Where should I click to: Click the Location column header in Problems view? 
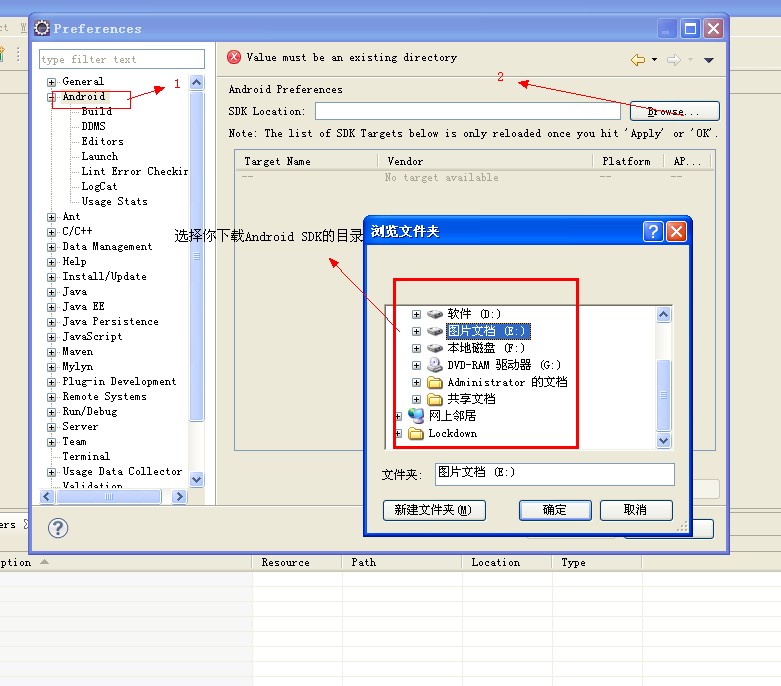click(x=507, y=562)
